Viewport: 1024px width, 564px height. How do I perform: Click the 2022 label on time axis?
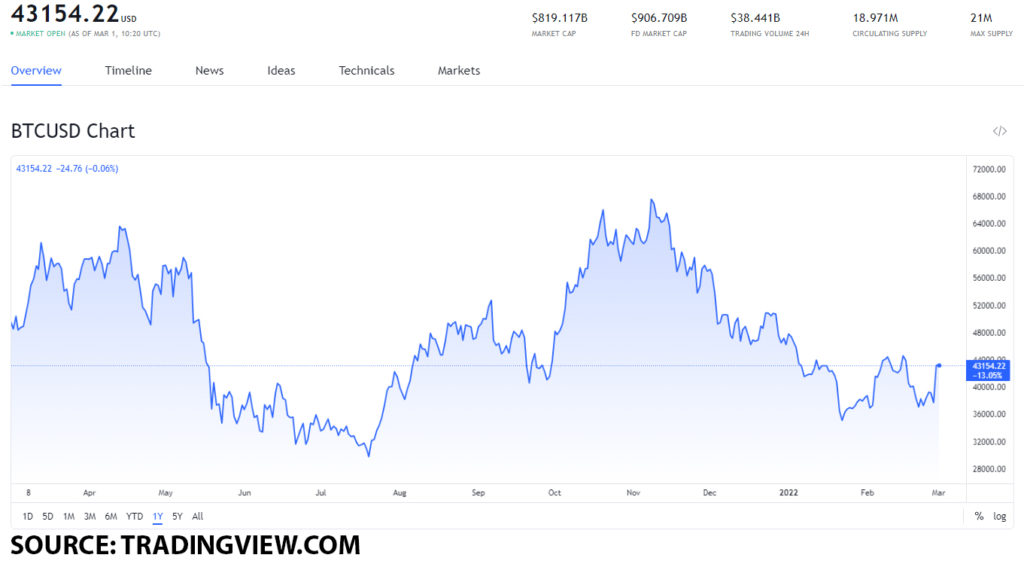click(x=788, y=493)
